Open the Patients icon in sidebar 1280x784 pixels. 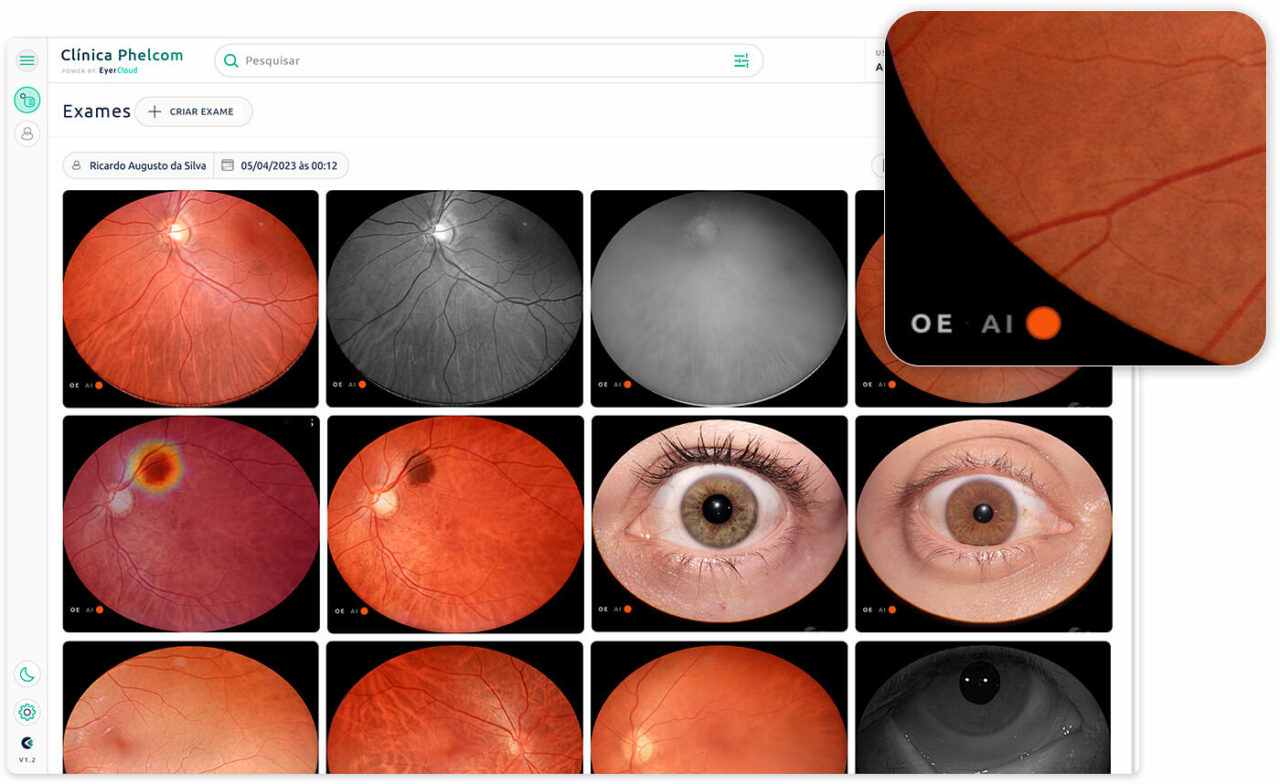27,133
